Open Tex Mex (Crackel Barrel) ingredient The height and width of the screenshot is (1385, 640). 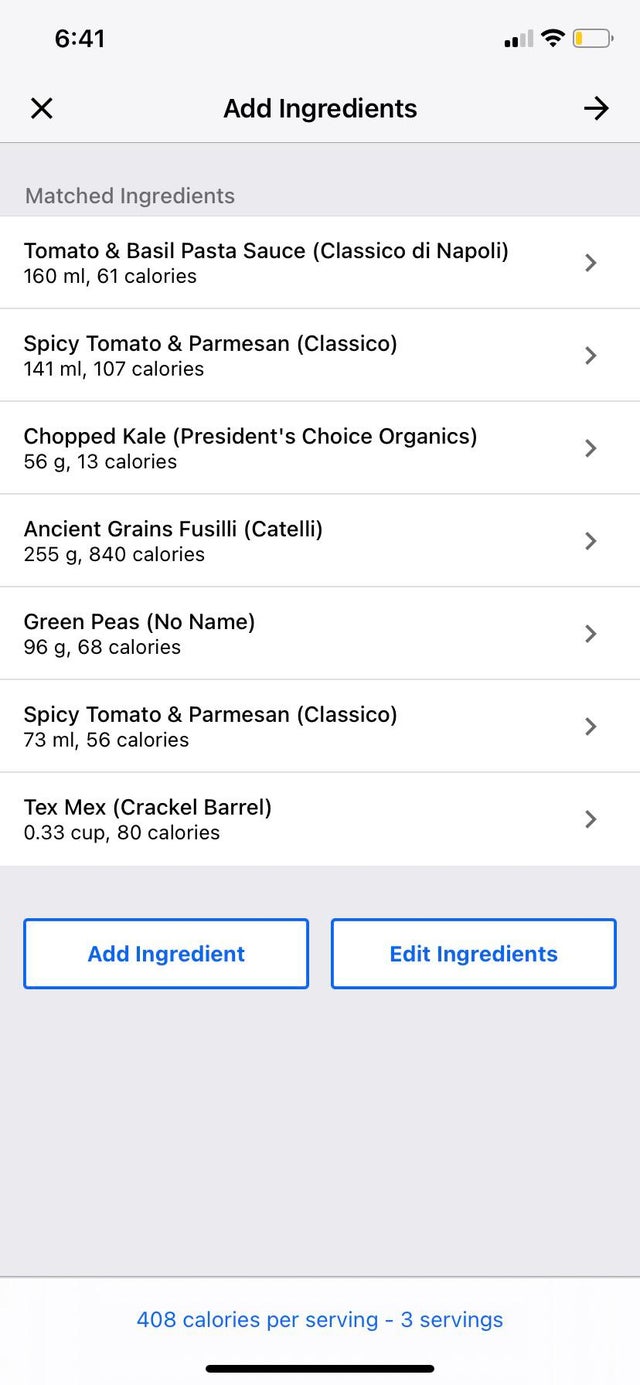pos(147,819)
